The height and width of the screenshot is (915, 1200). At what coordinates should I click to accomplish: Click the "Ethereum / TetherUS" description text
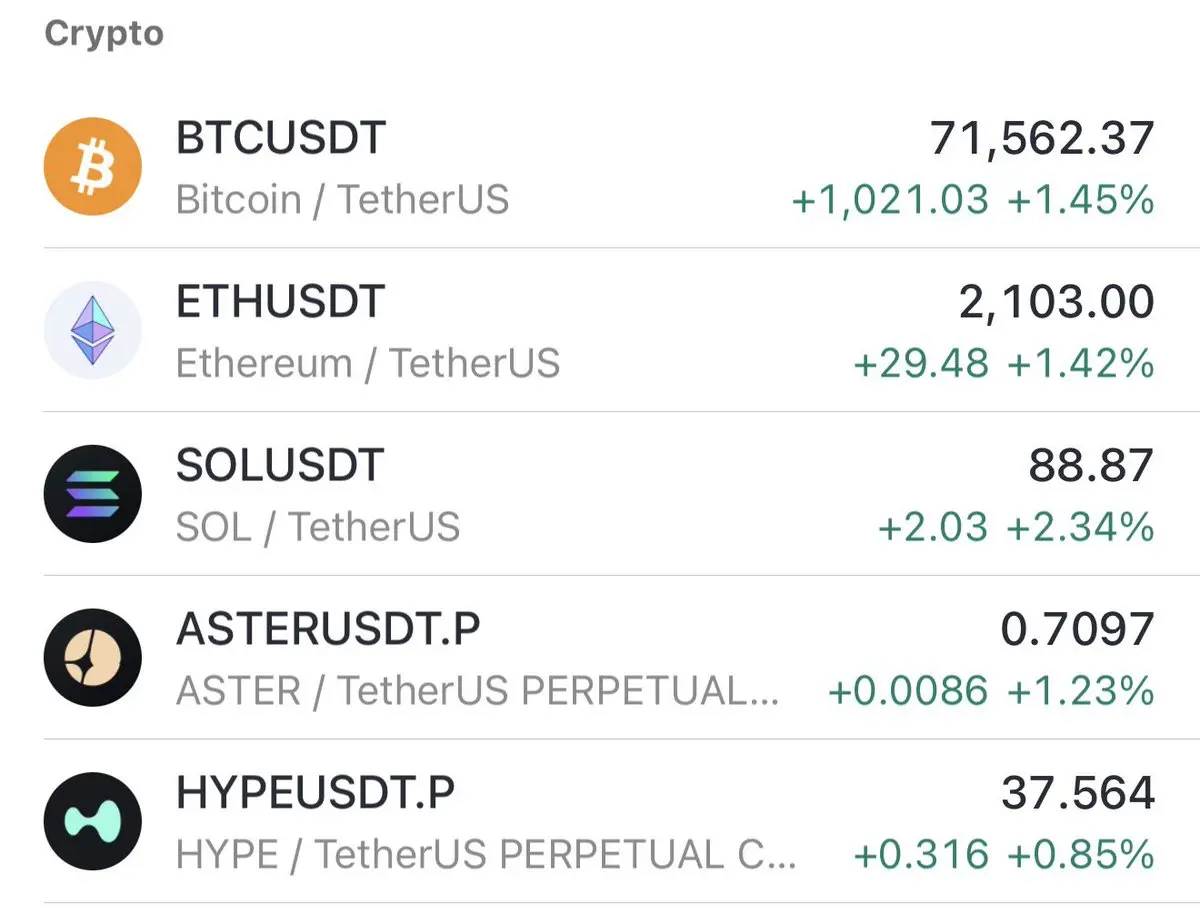367,364
